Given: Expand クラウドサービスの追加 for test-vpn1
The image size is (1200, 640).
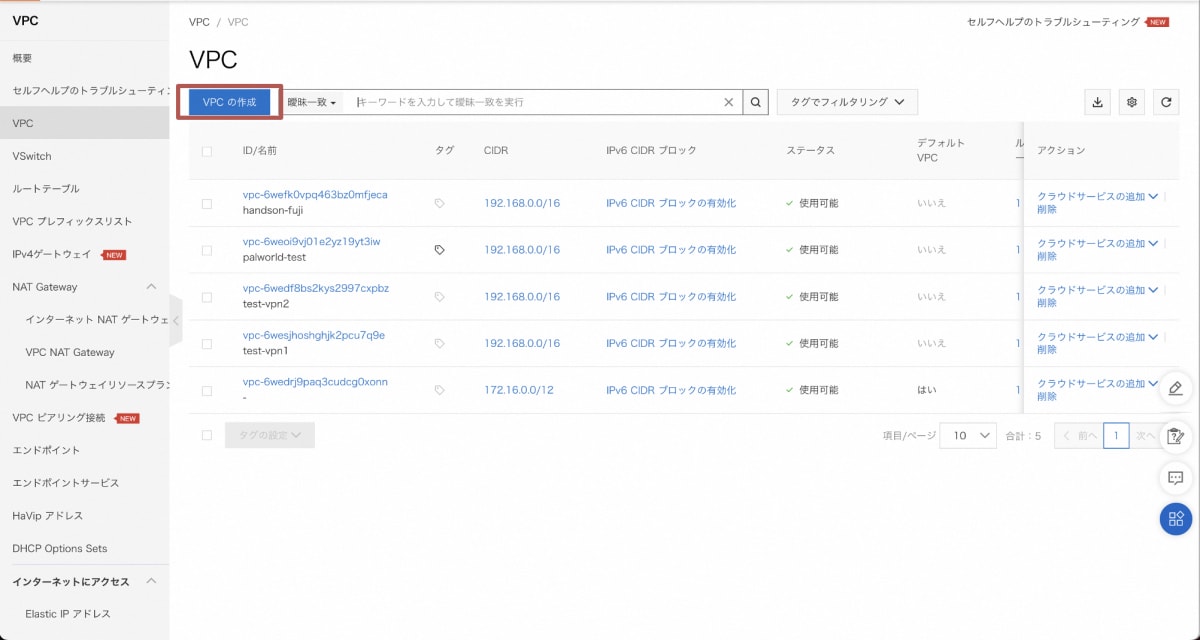Looking at the screenshot, I should click(x=1098, y=337).
